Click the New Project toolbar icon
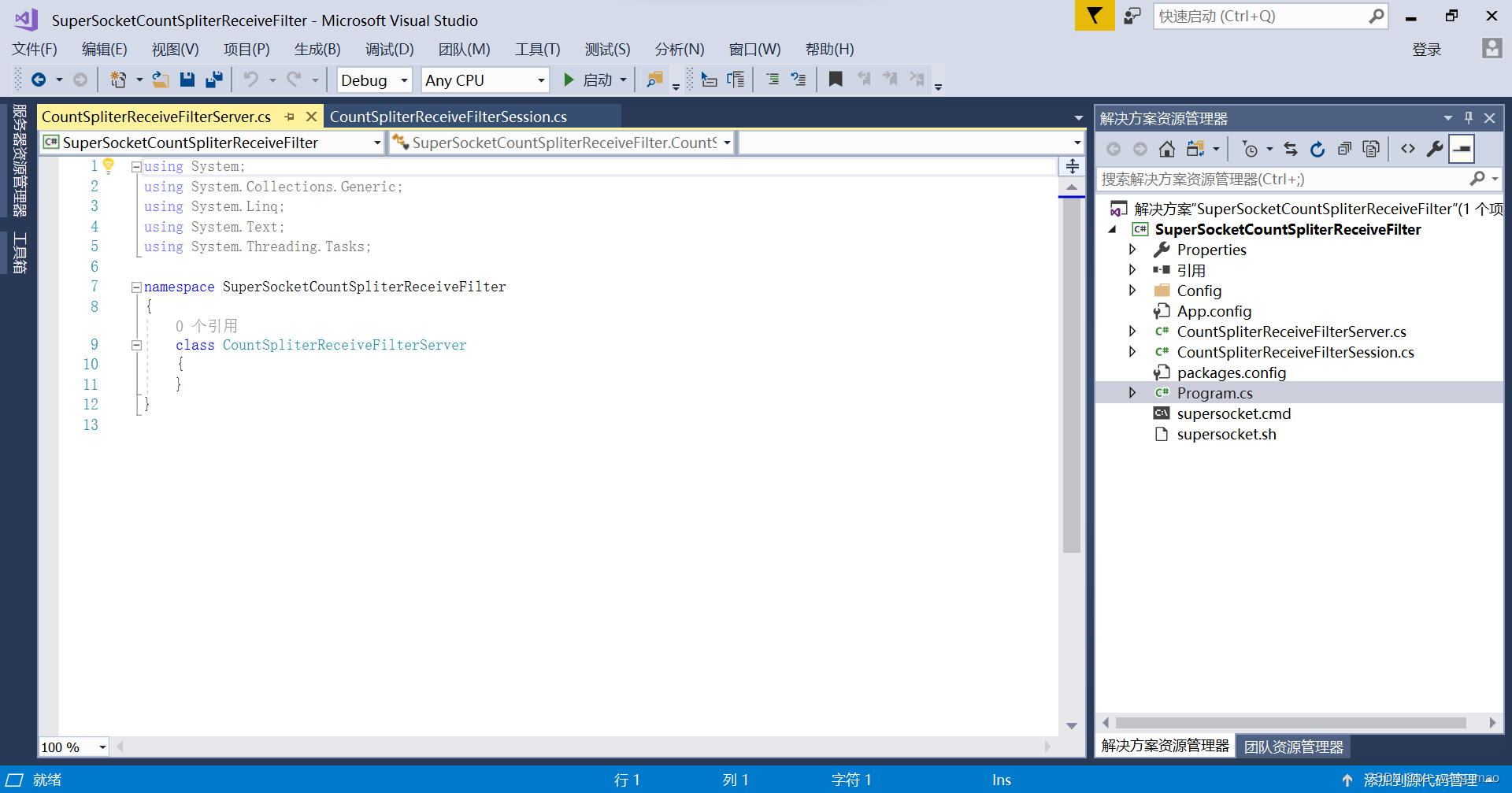This screenshot has height=793, width=1512. tap(118, 80)
